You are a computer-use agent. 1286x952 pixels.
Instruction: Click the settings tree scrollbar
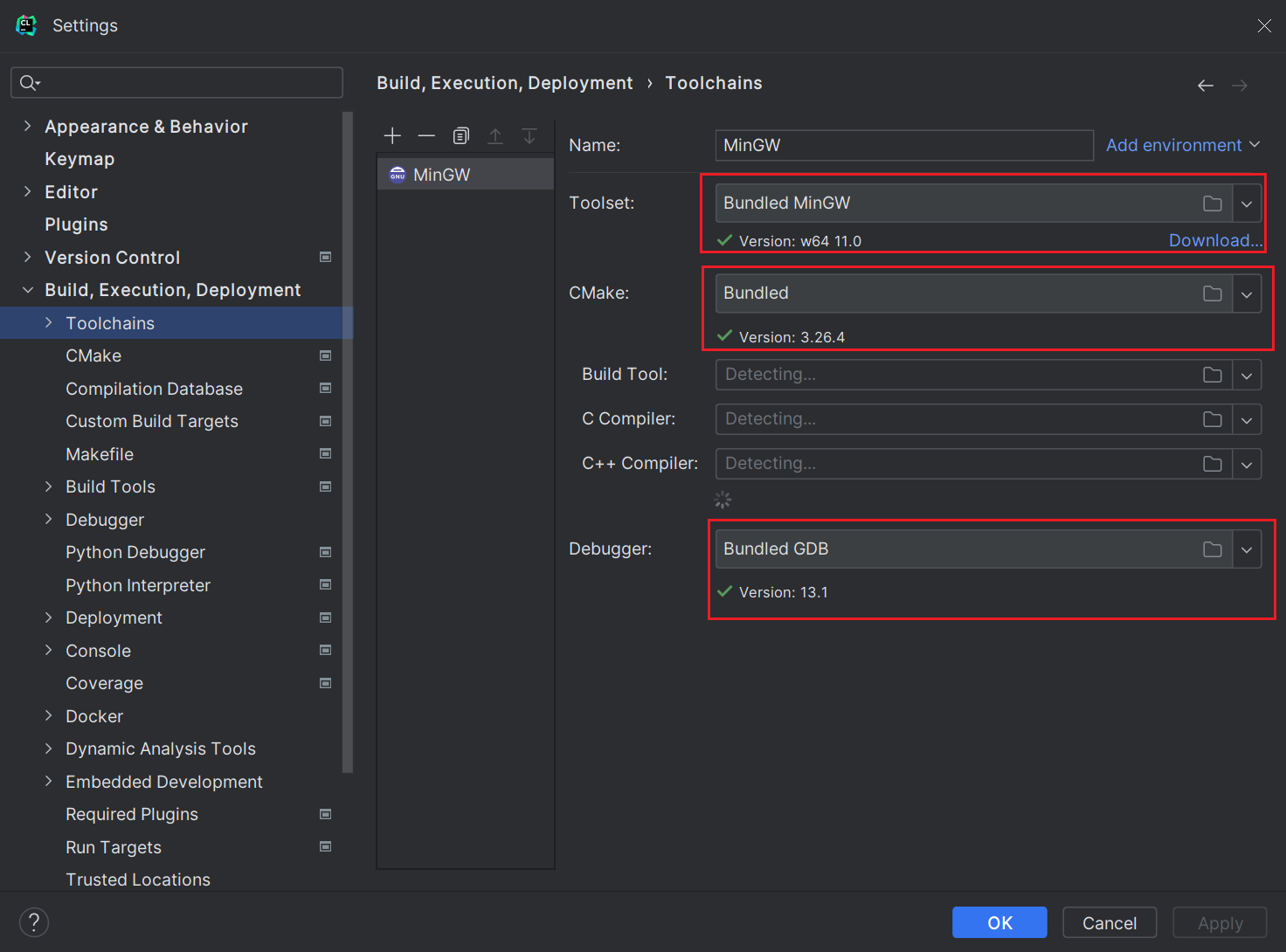tap(348, 442)
